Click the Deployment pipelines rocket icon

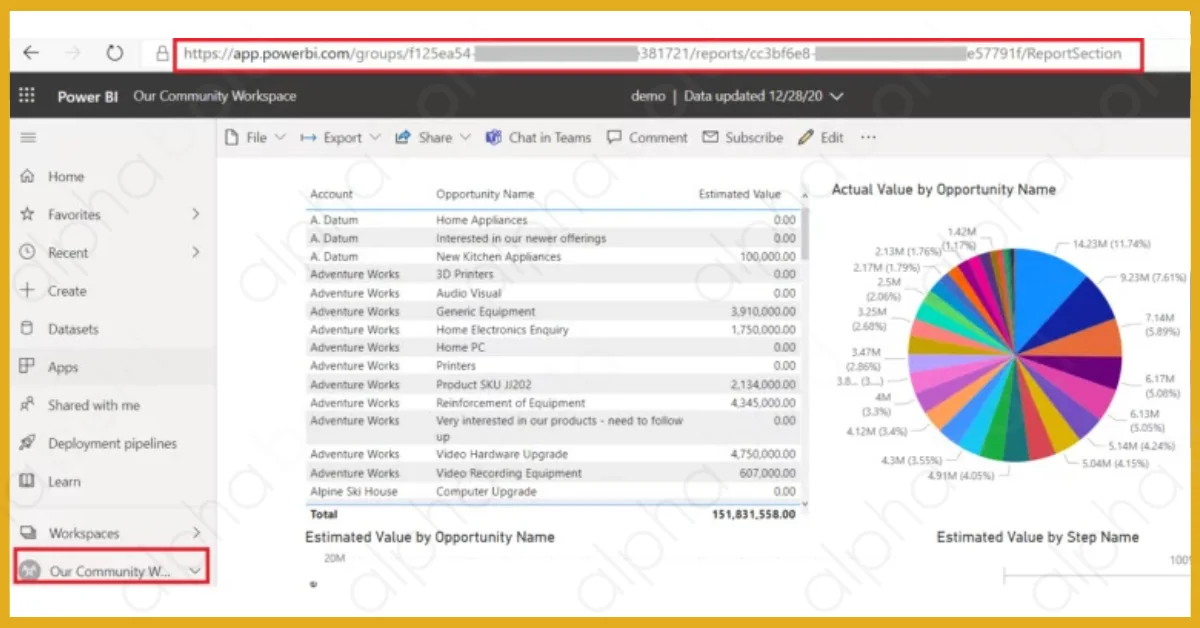tap(27, 443)
